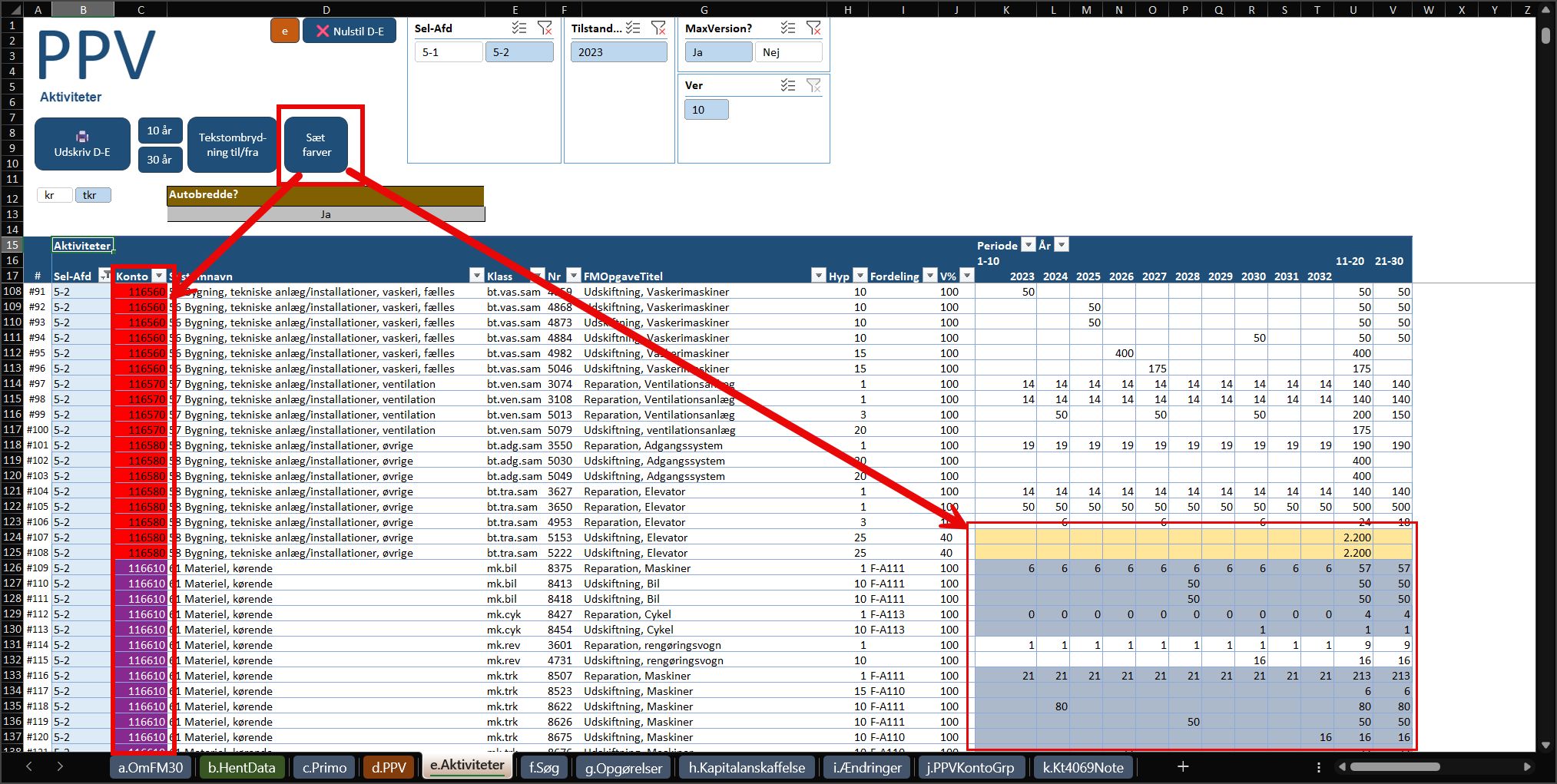The height and width of the screenshot is (784, 1557).
Task: Expand the Periode pivot filter dropdown
Action: coord(1028,245)
